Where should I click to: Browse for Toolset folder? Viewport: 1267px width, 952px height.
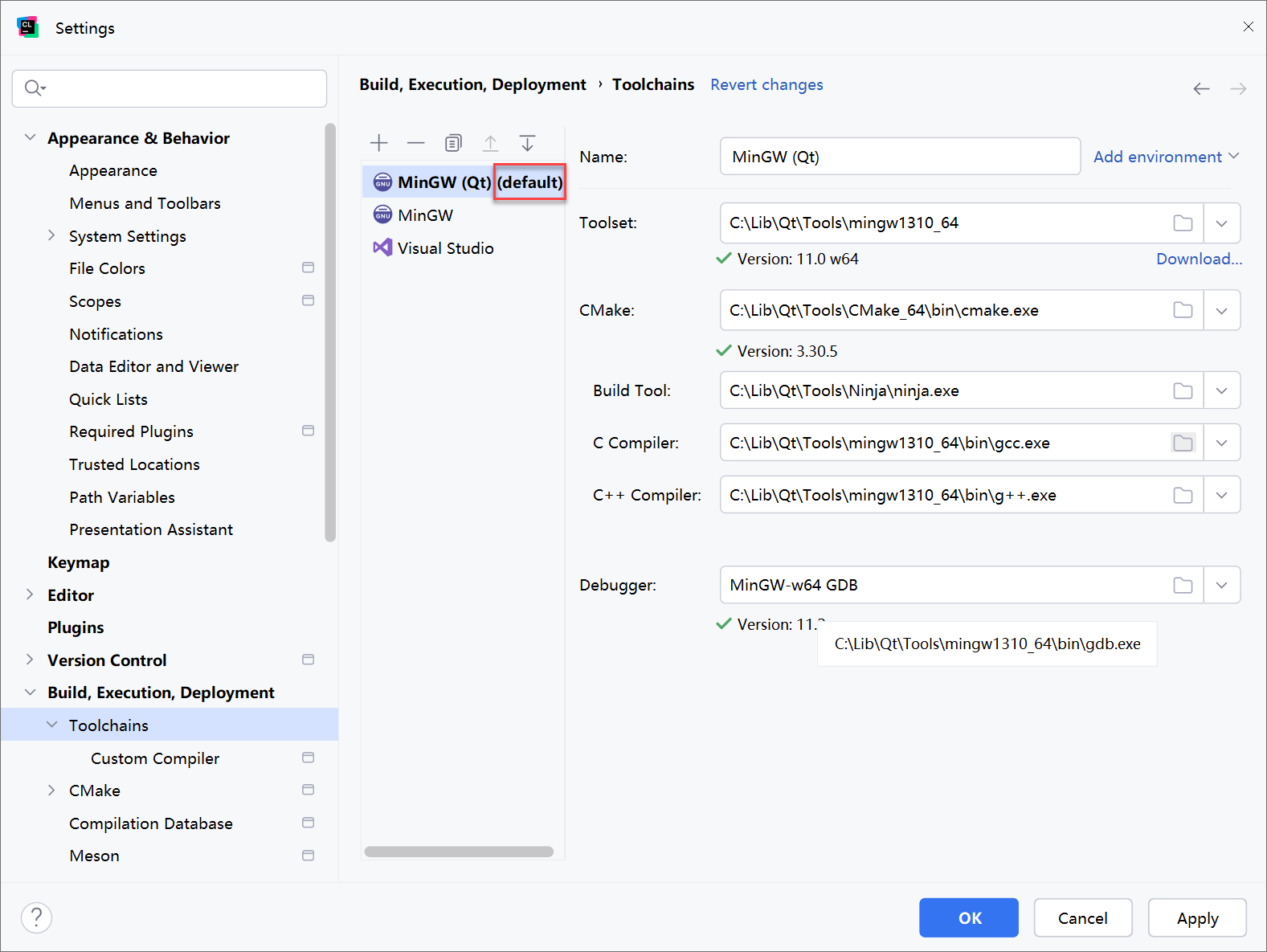pos(1183,223)
